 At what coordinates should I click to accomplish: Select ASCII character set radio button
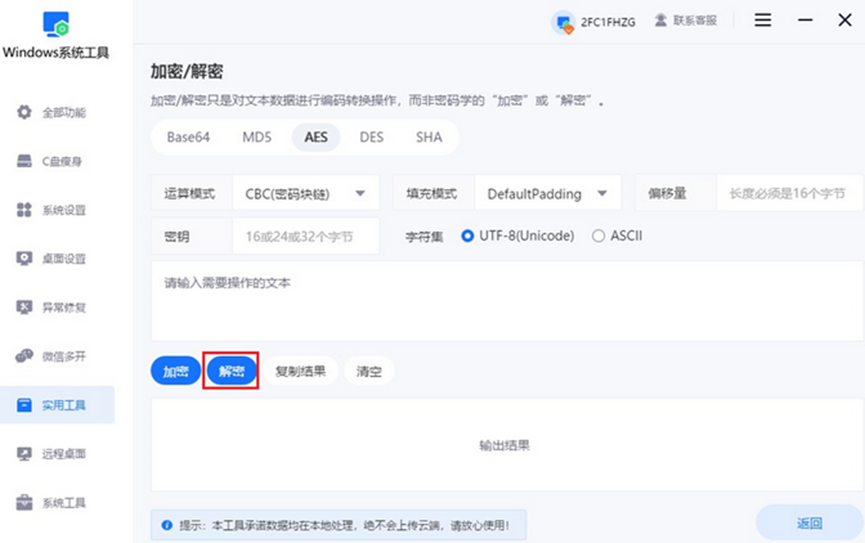click(599, 236)
